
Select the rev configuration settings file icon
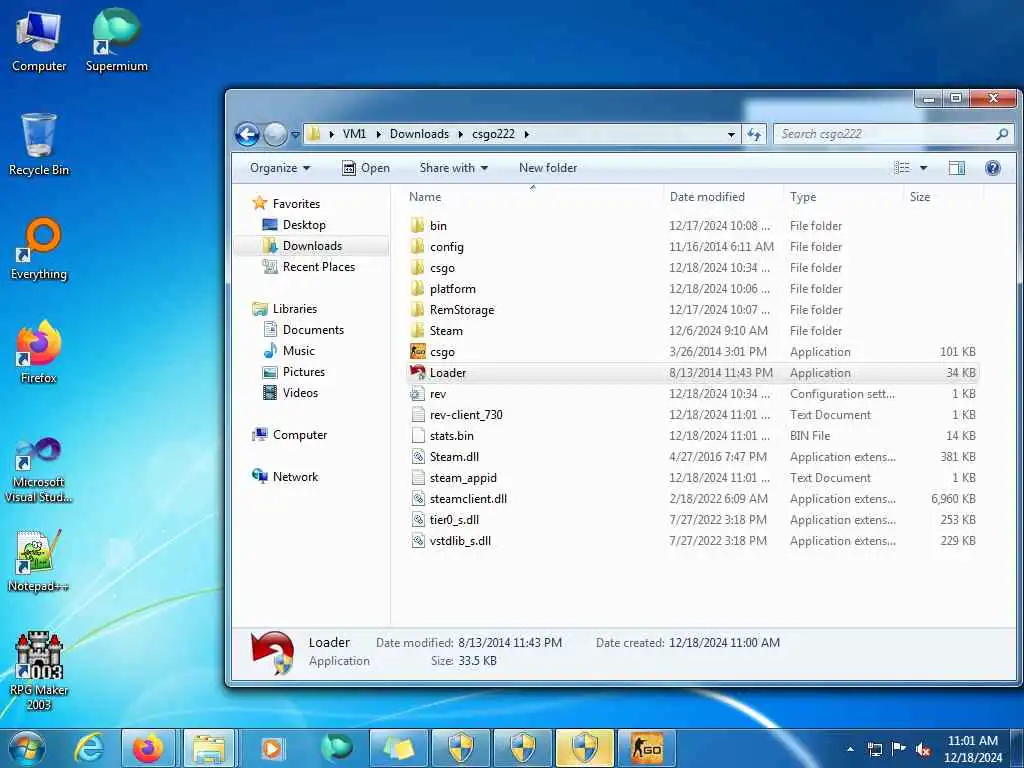[417, 394]
